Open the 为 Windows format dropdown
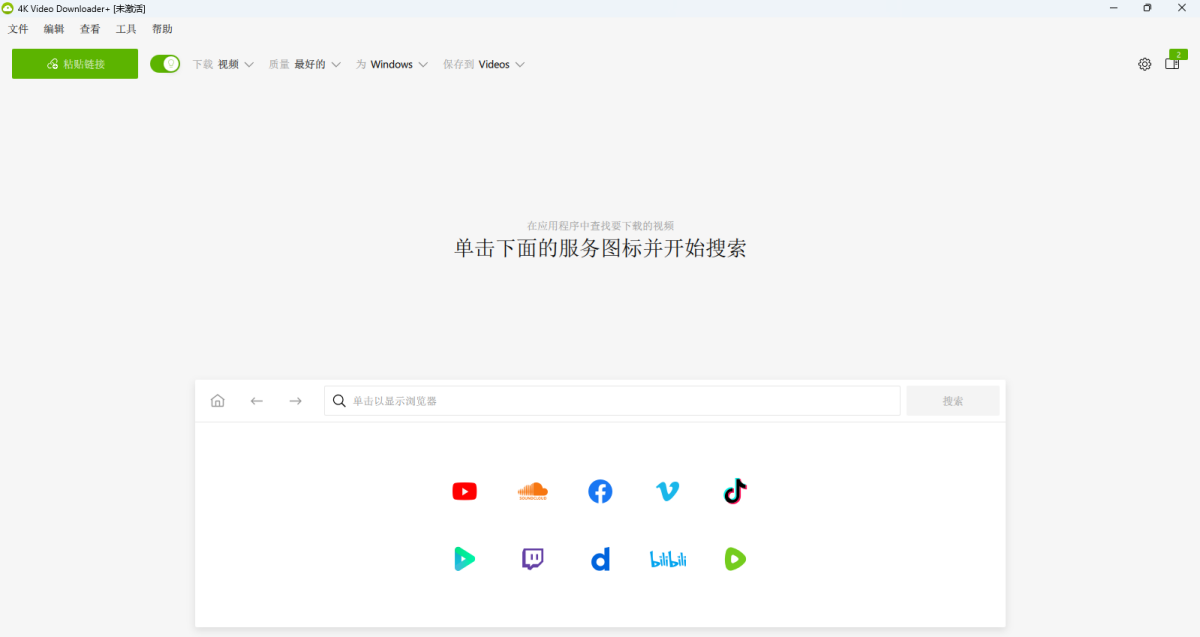The image size is (1200, 637). tap(393, 63)
